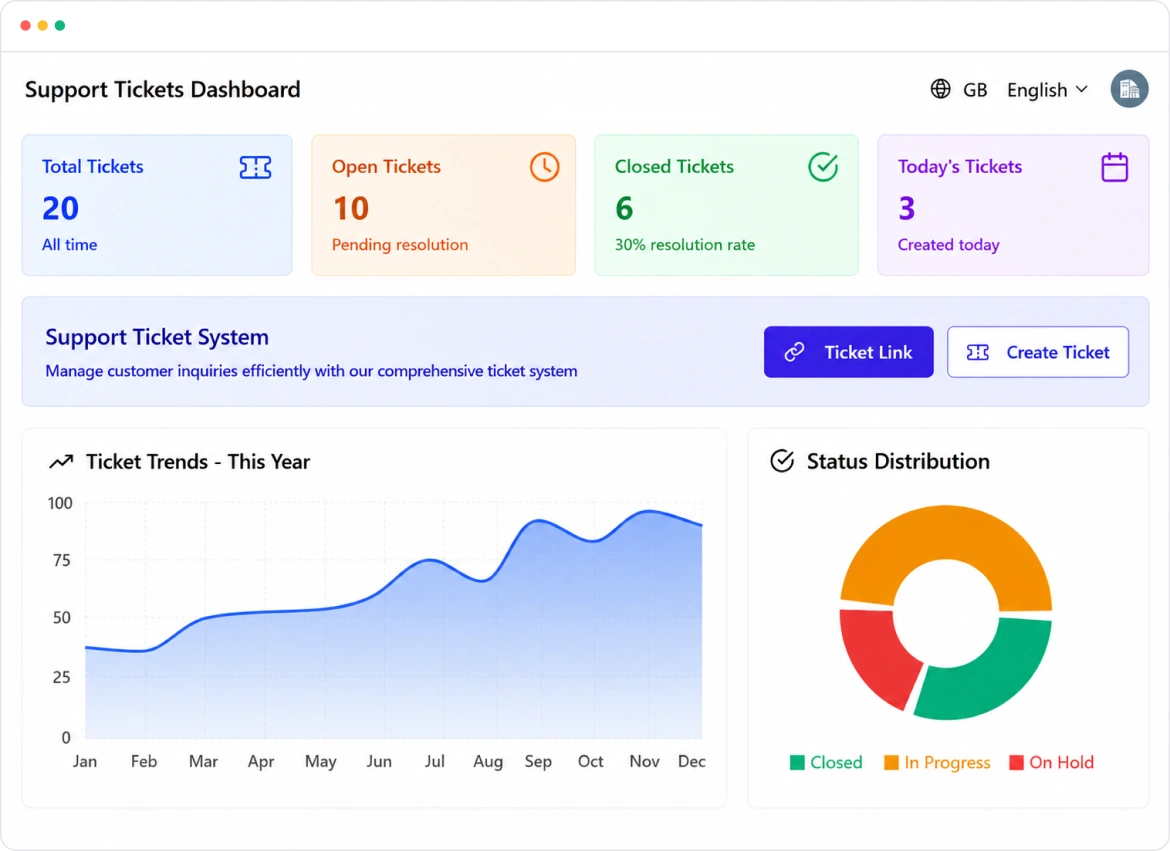Click the Status Distribution title
This screenshot has width=1170, height=851.
898,461
